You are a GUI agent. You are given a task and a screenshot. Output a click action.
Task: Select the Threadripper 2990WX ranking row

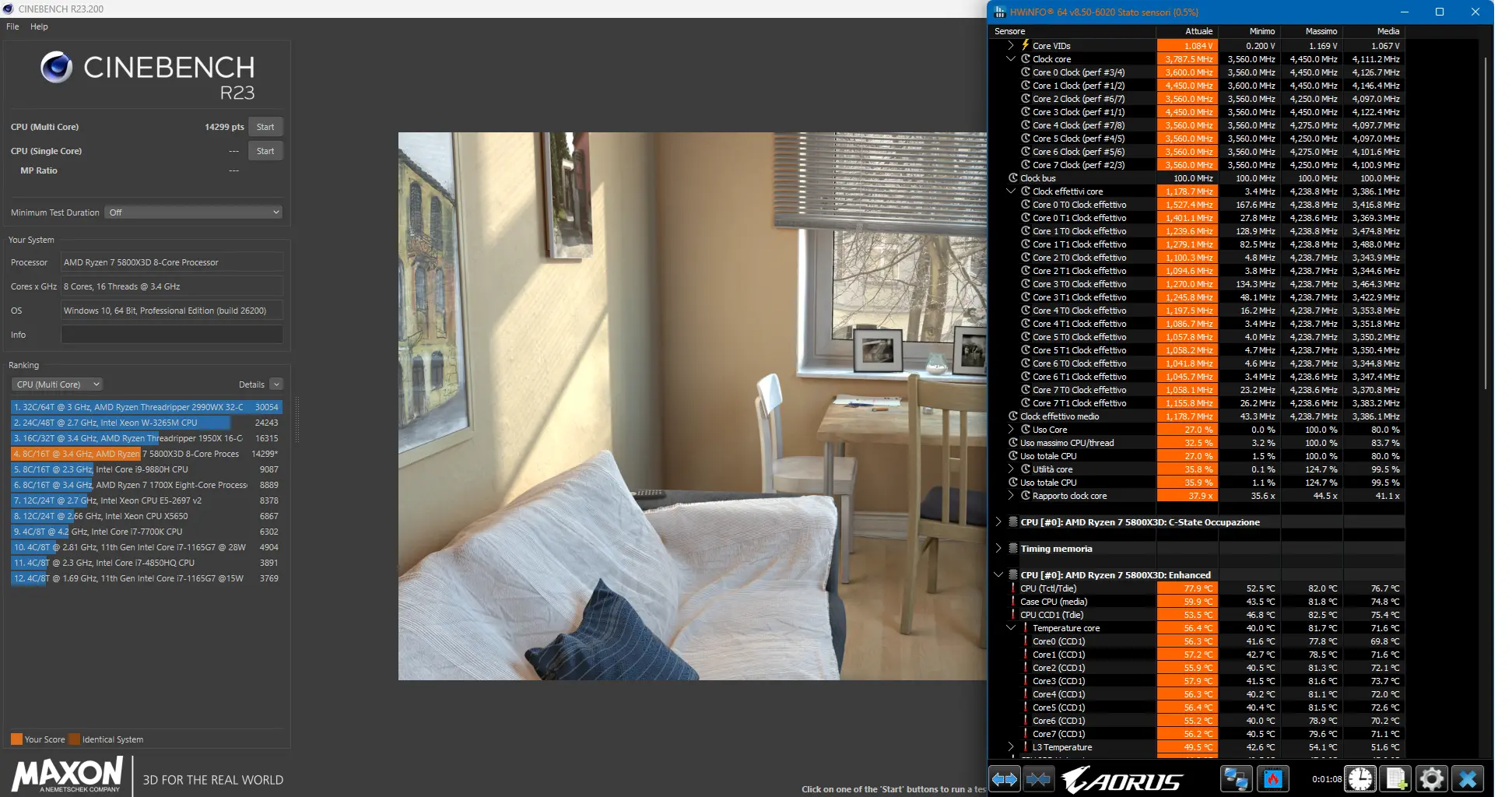(146, 407)
